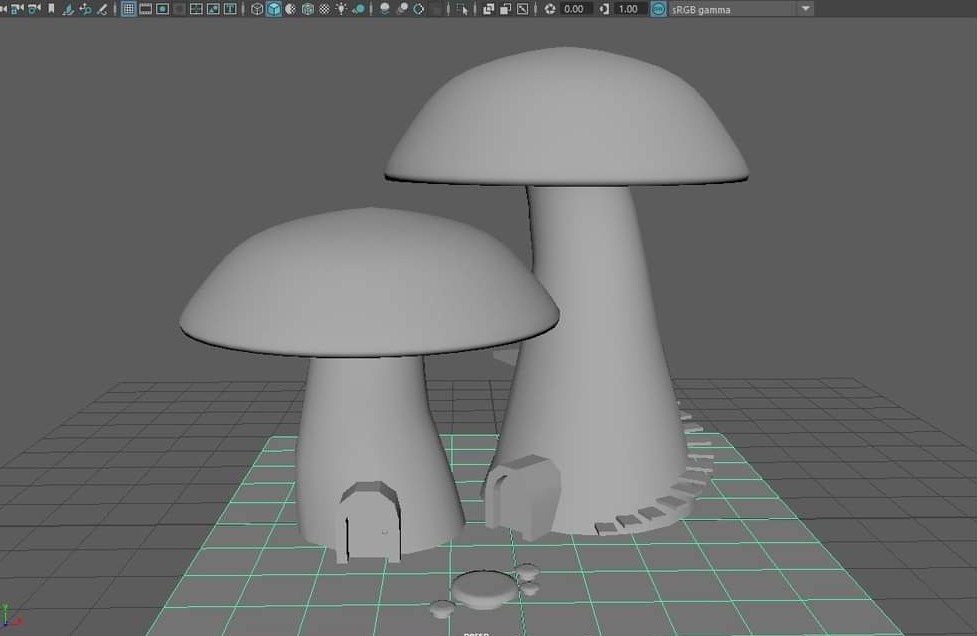977x636 pixels.
Task: Toggle the viewport Grid display
Action: 128,9
